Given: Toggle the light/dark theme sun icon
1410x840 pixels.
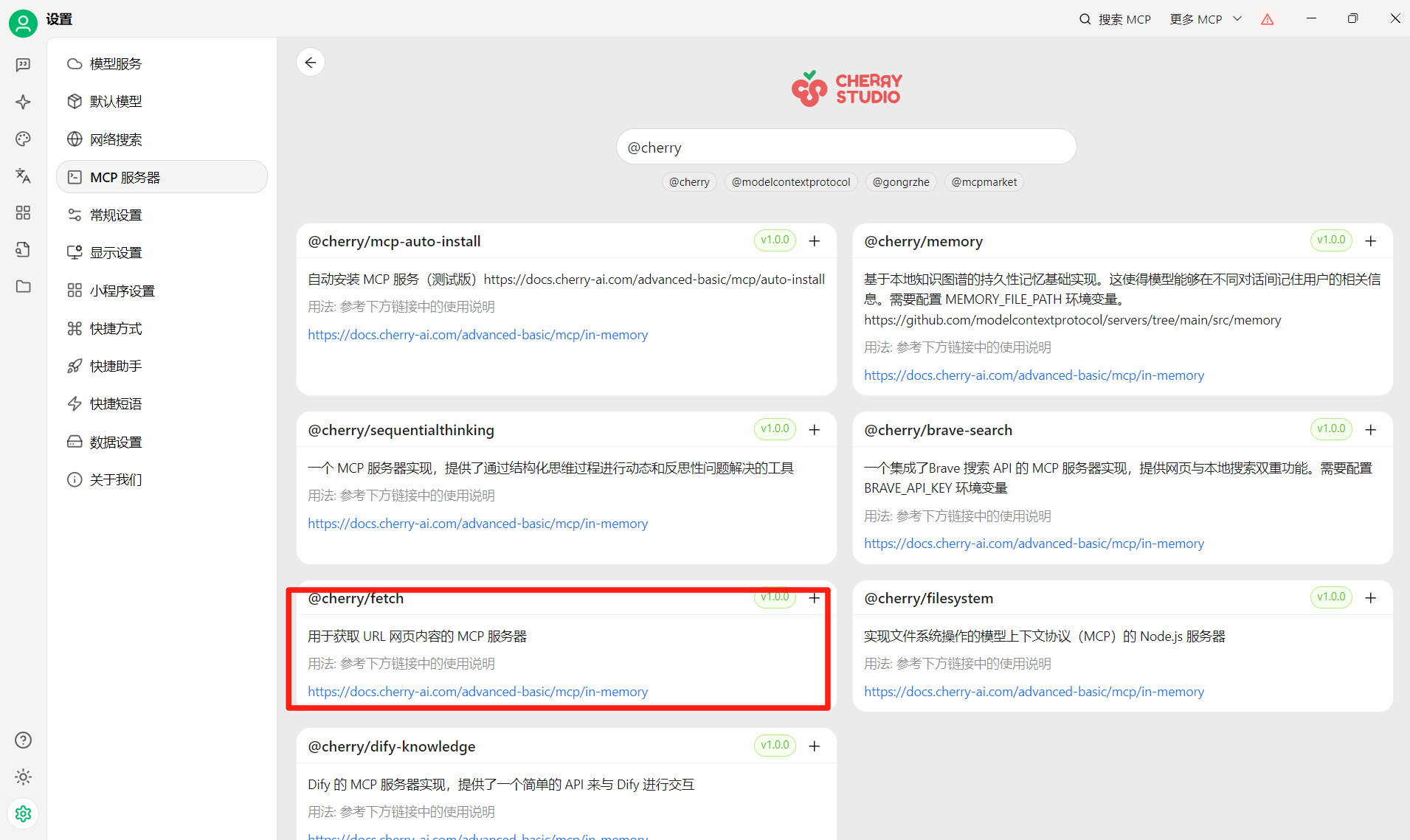Looking at the screenshot, I should pyautogui.click(x=23, y=777).
